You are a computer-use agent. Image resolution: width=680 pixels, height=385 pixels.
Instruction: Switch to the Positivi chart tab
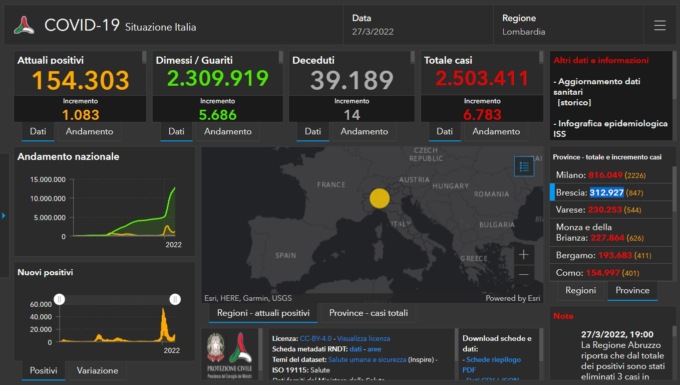coord(43,371)
